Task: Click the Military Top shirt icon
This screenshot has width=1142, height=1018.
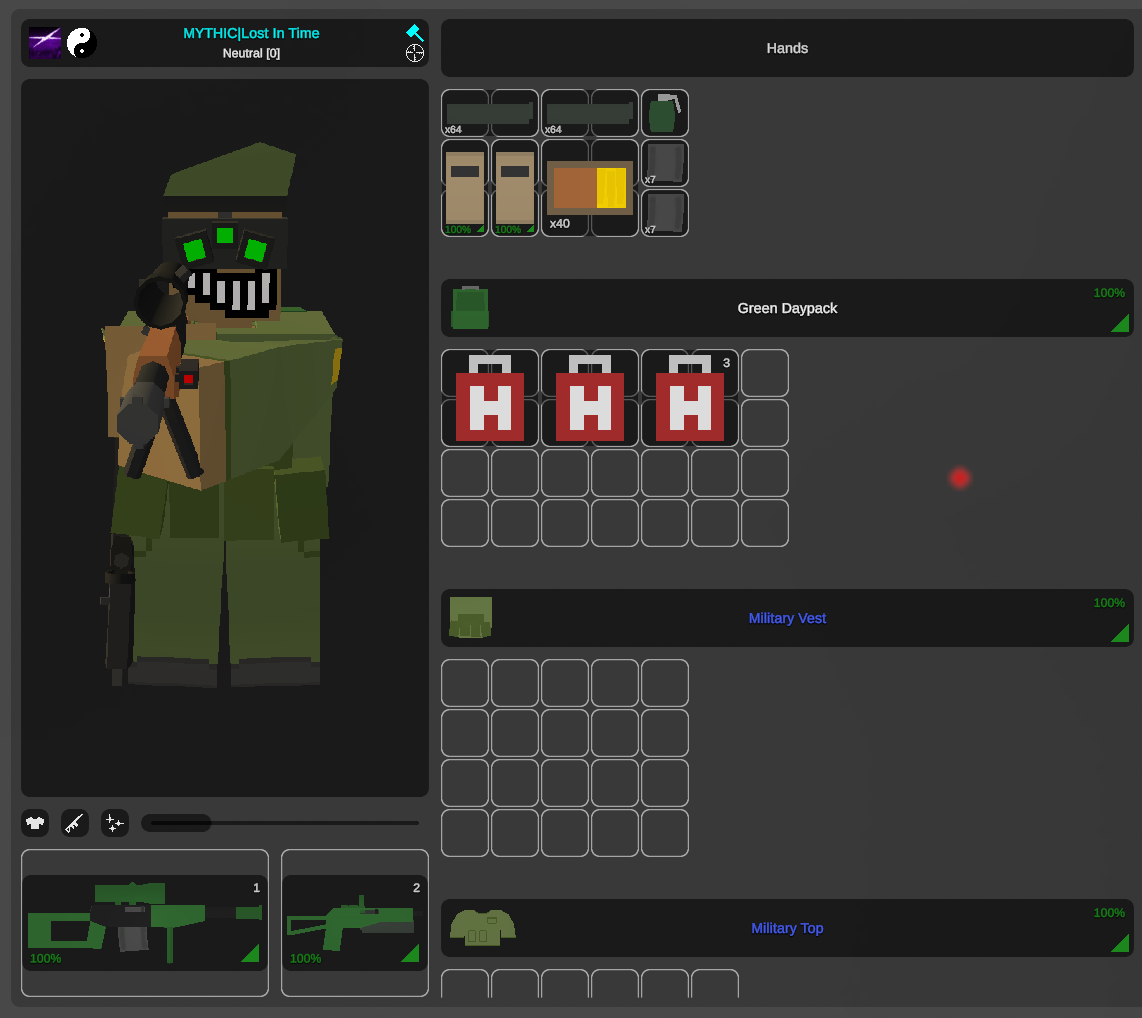Action: coord(482,927)
